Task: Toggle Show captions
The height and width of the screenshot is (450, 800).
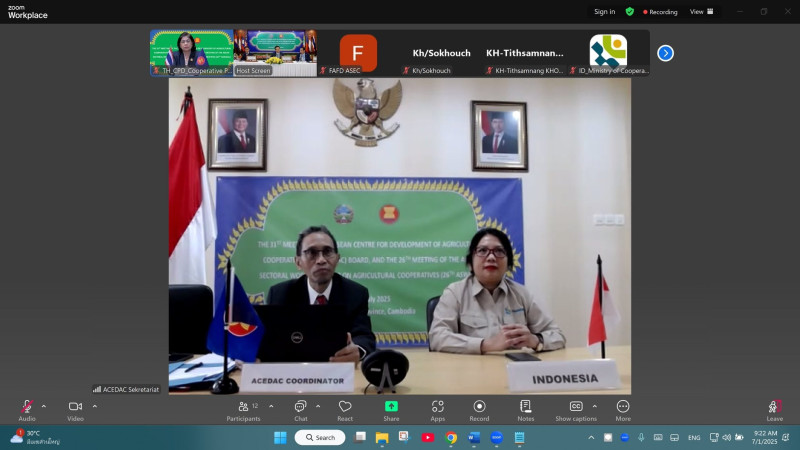Action: click(x=576, y=411)
